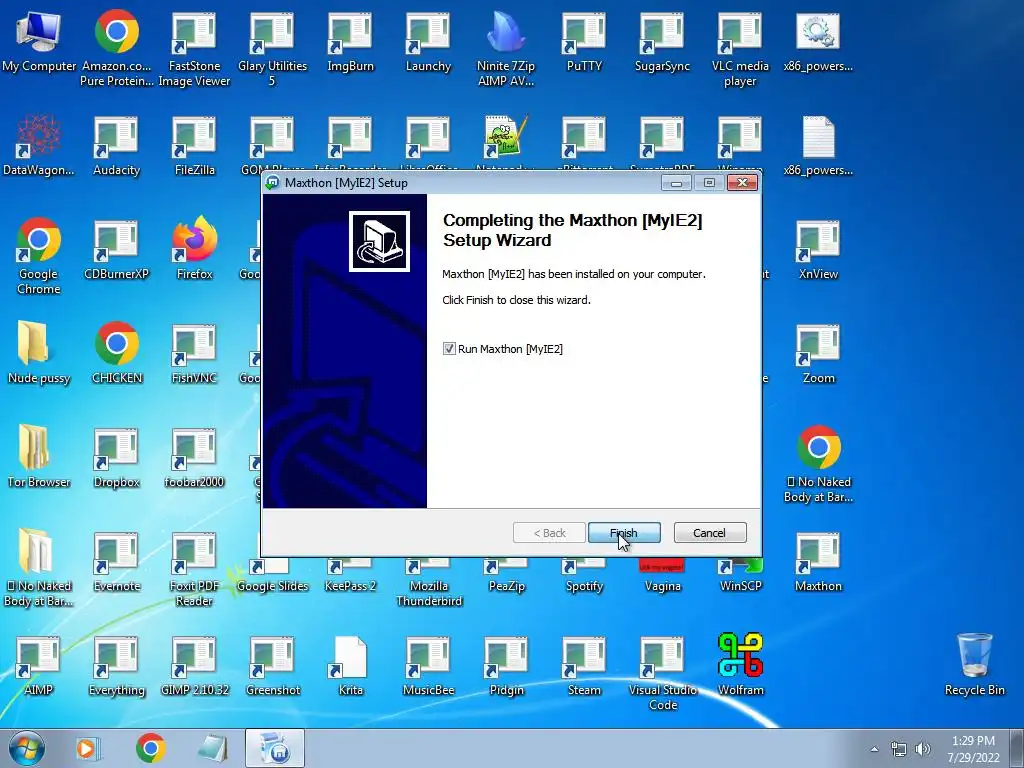
Task: Select Evernote desktop shortcut
Action: coord(116,562)
